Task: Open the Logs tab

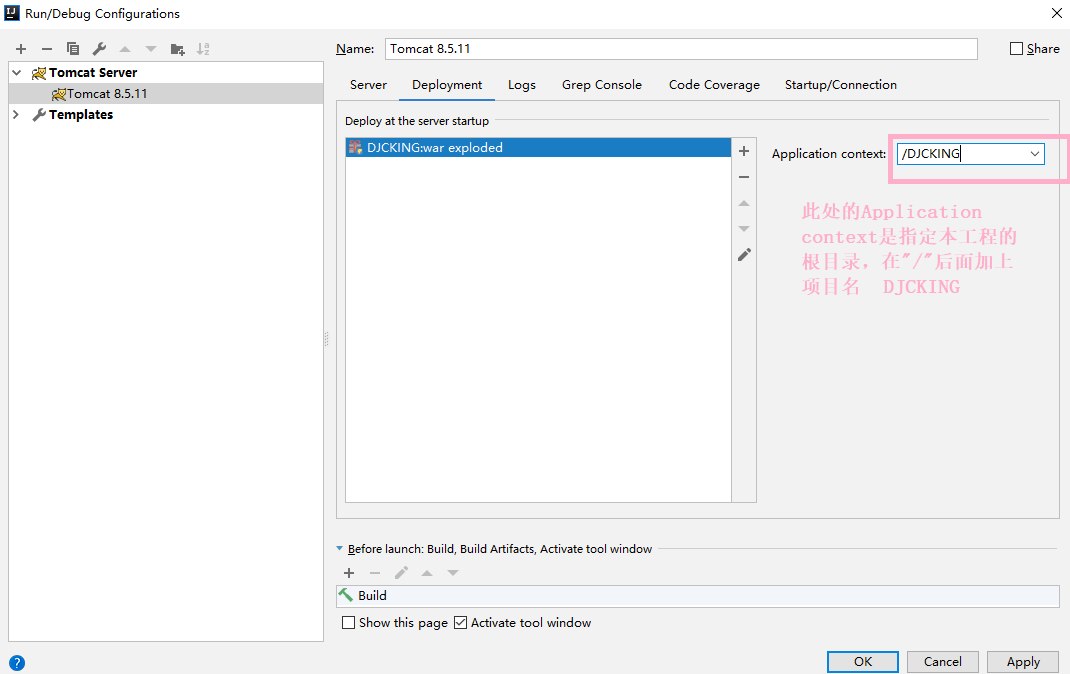Action: point(522,85)
